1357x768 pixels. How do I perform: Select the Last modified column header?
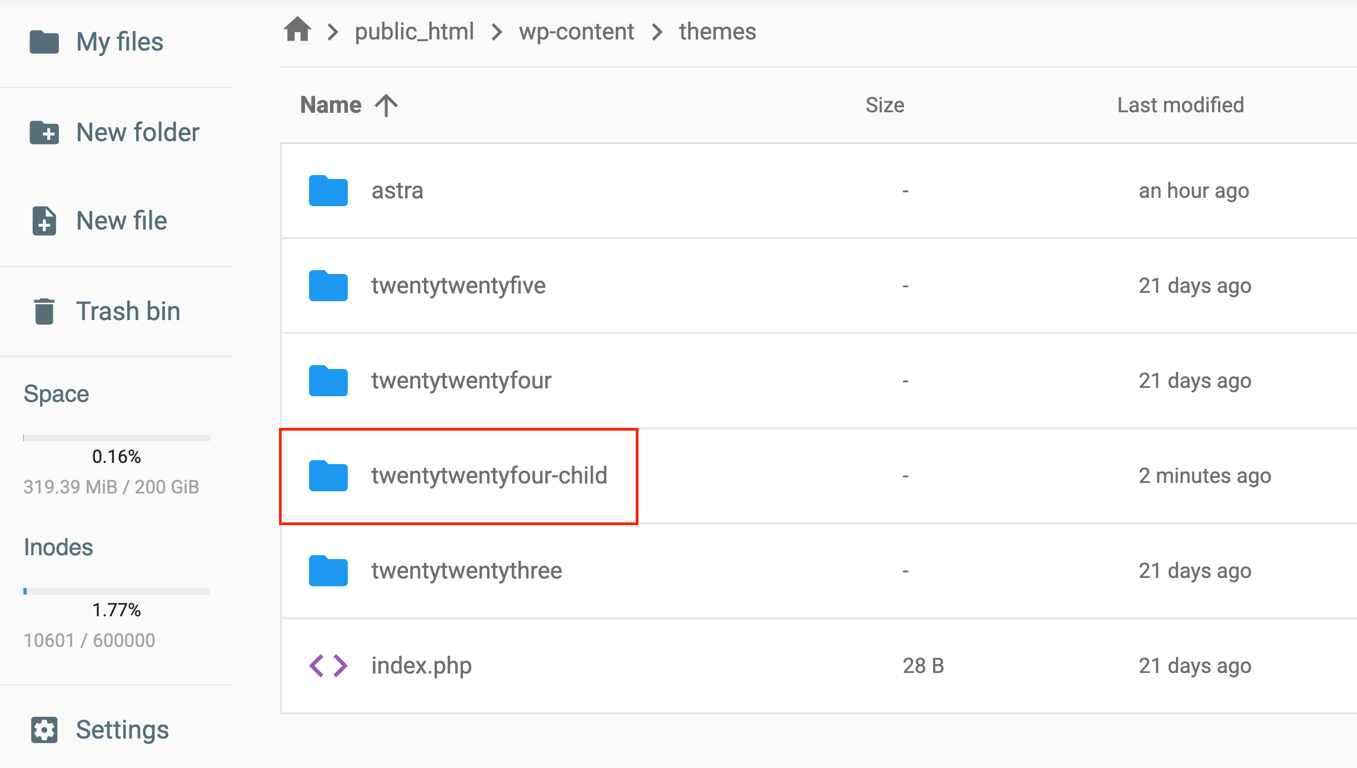[x=1180, y=104]
